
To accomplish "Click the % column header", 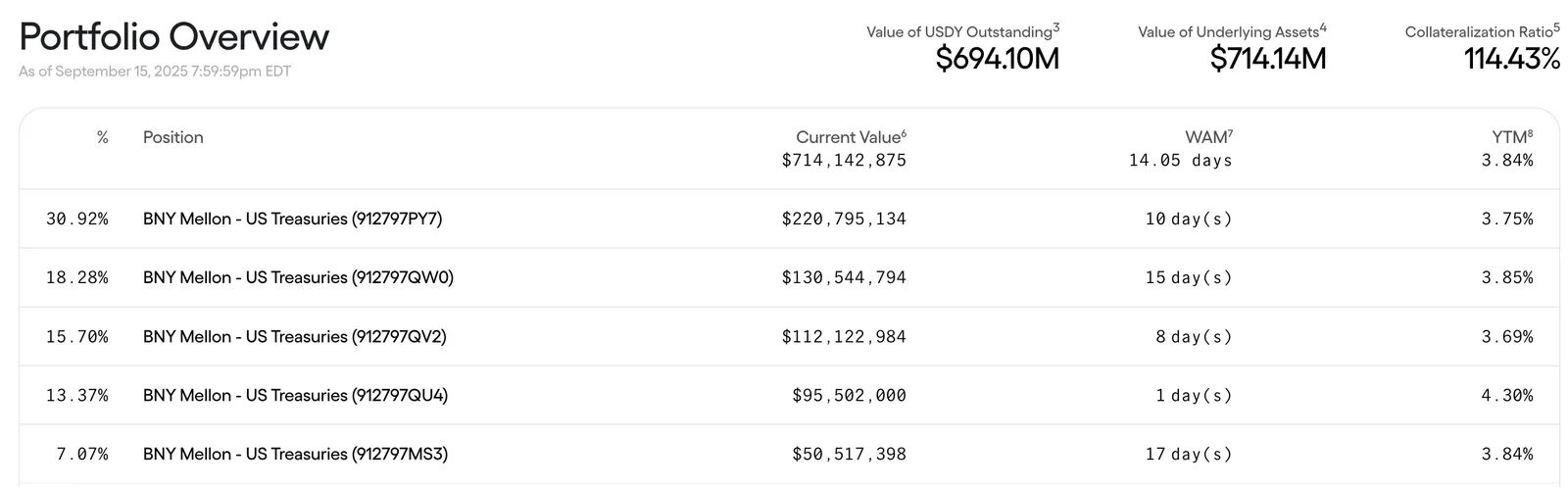I will tap(102, 137).
